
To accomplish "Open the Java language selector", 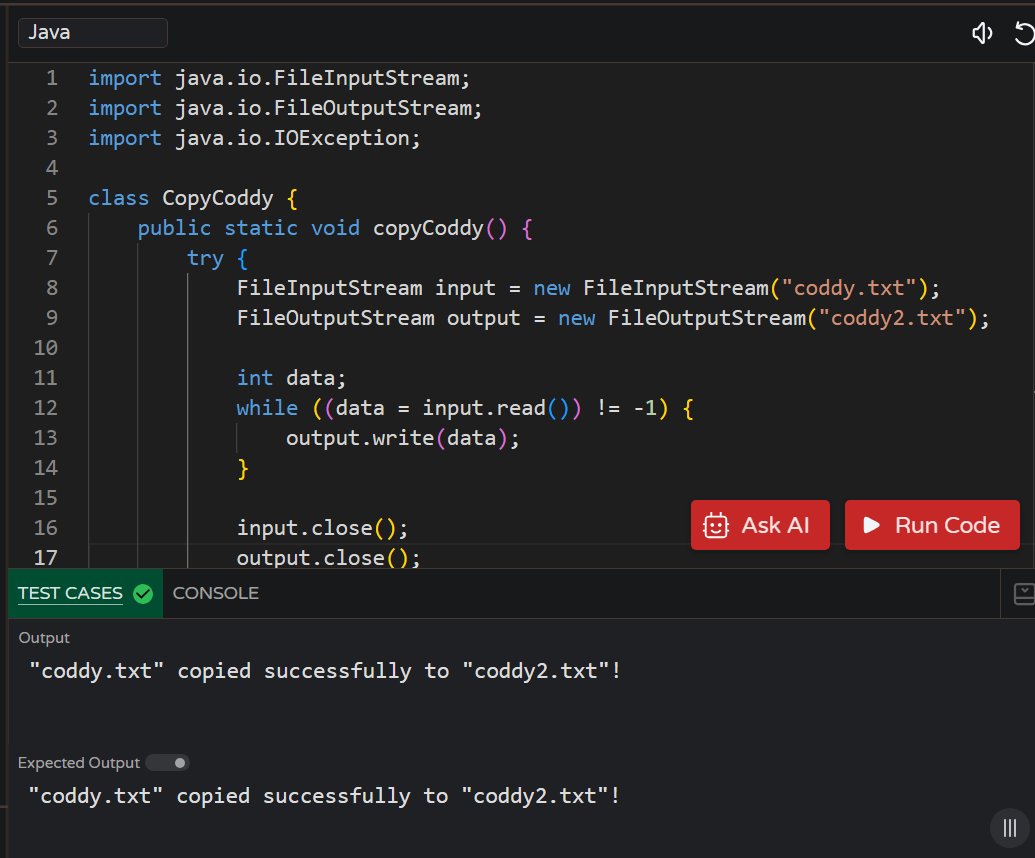I will pyautogui.click(x=92, y=32).
